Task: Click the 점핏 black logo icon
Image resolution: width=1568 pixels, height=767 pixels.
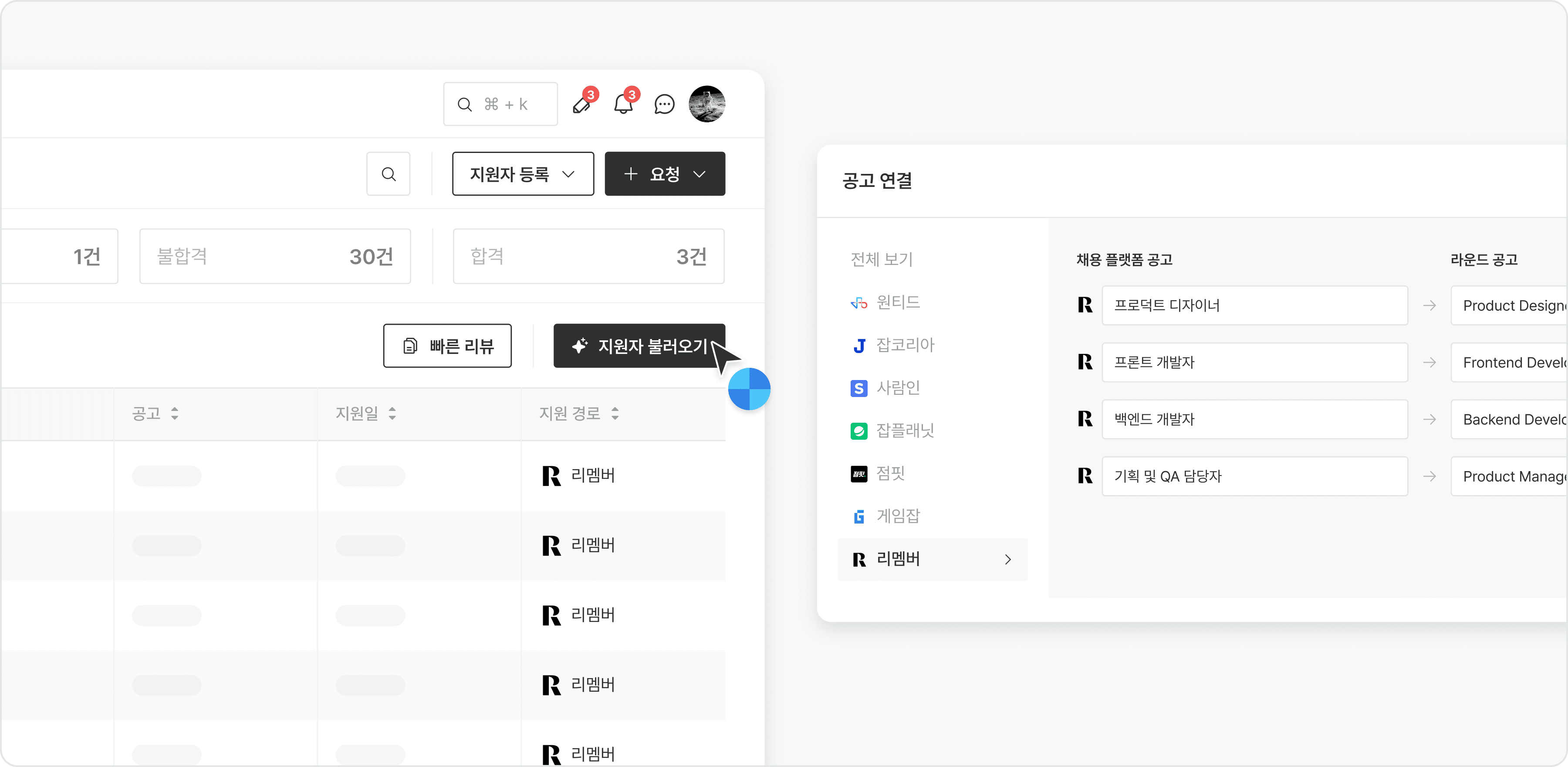Action: point(859,474)
